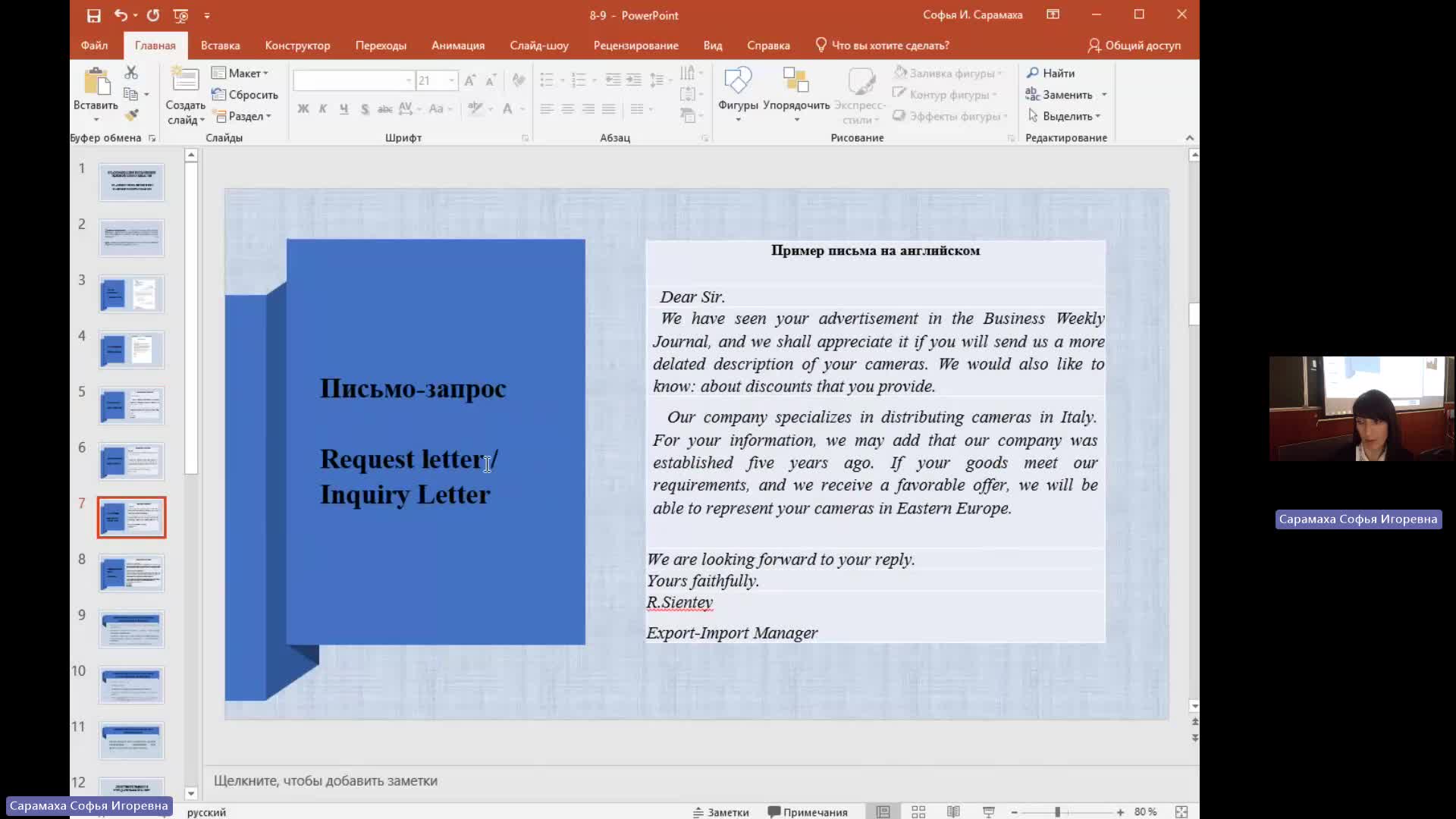Click the Упорядочить arrange icon
The image size is (1456, 819).
click(795, 81)
